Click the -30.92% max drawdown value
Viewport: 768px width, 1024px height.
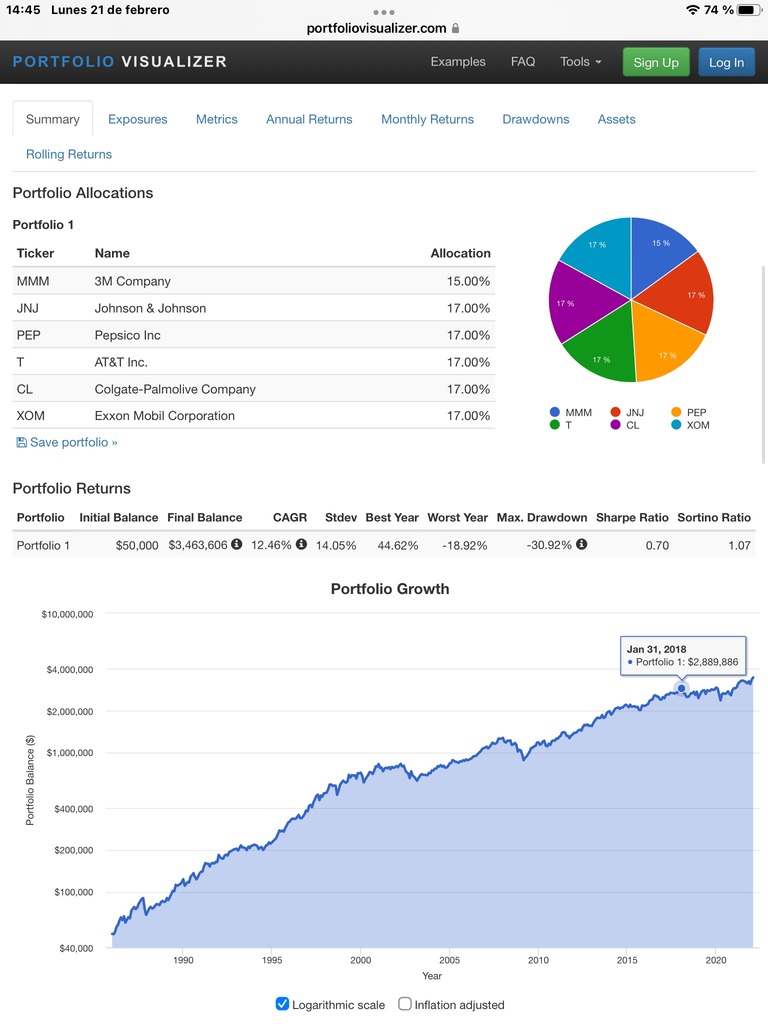click(x=549, y=545)
